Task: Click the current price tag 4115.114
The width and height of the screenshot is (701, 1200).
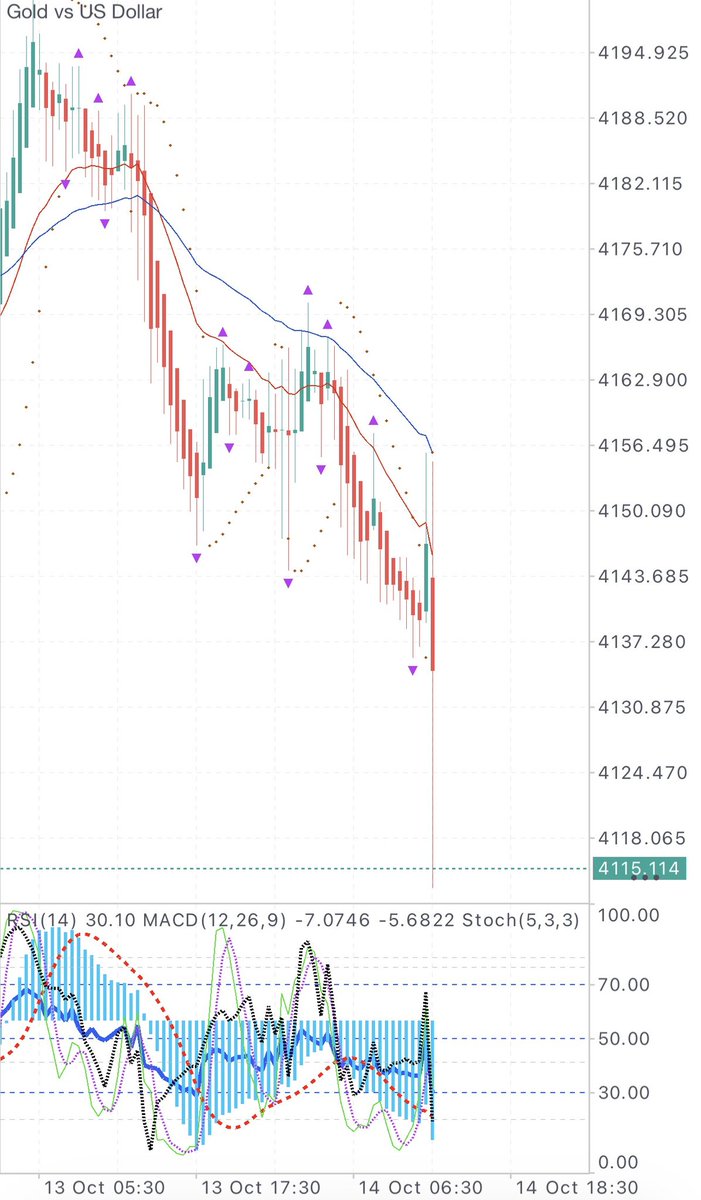Action: pos(640,869)
